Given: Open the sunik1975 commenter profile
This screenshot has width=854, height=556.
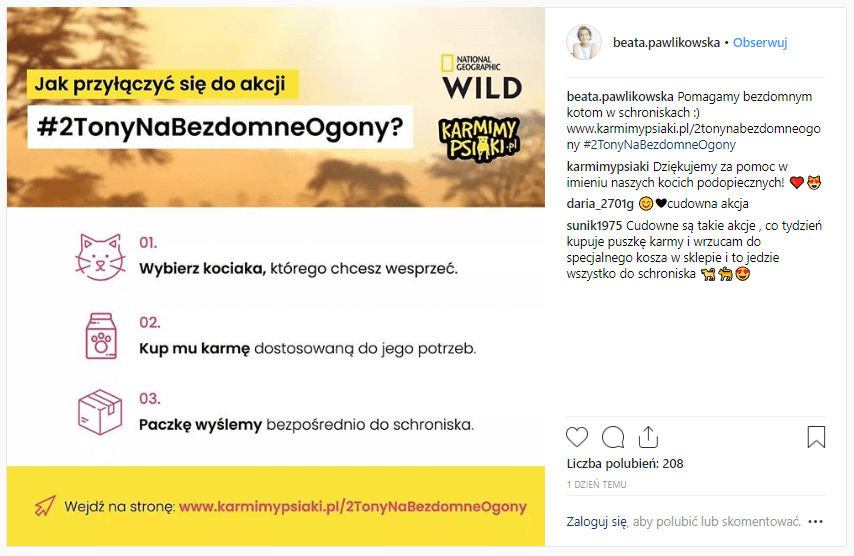Looking at the screenshot, I should (x=595, y=226).
